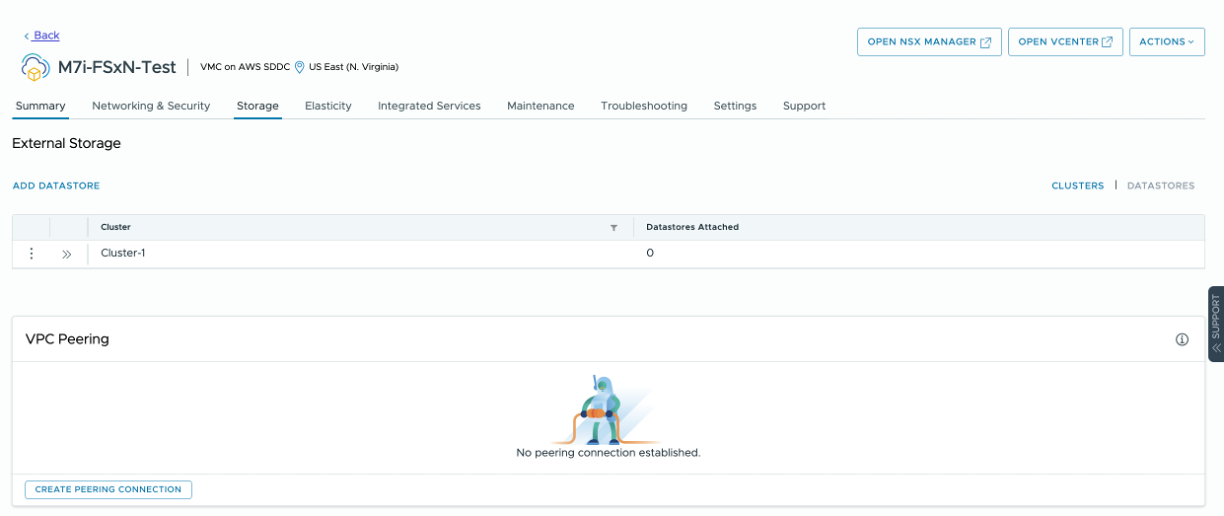This screenshot has width=1224, height=516.
Task: Open the Maintenance tab
Action: [541, 106]
